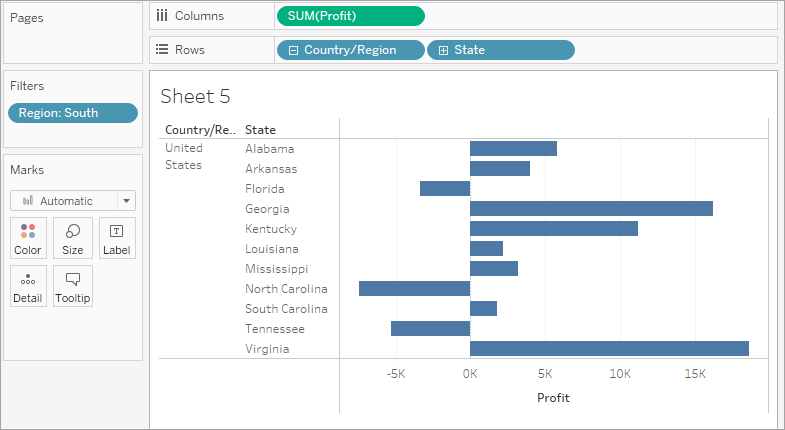Screen dimensions: 785x430
Task: Click the State column header
Action: pos(261,130)
